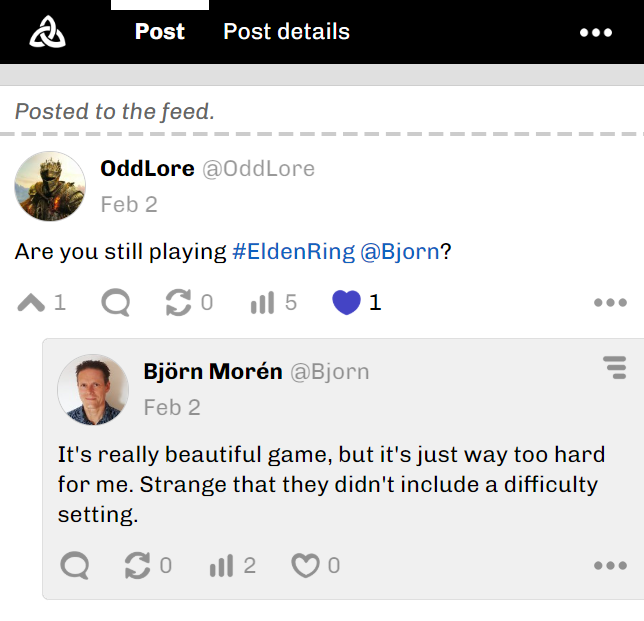Screen dimensions: 644x621
Task: Upvote OddLore's post
Action: pos(32,303)
